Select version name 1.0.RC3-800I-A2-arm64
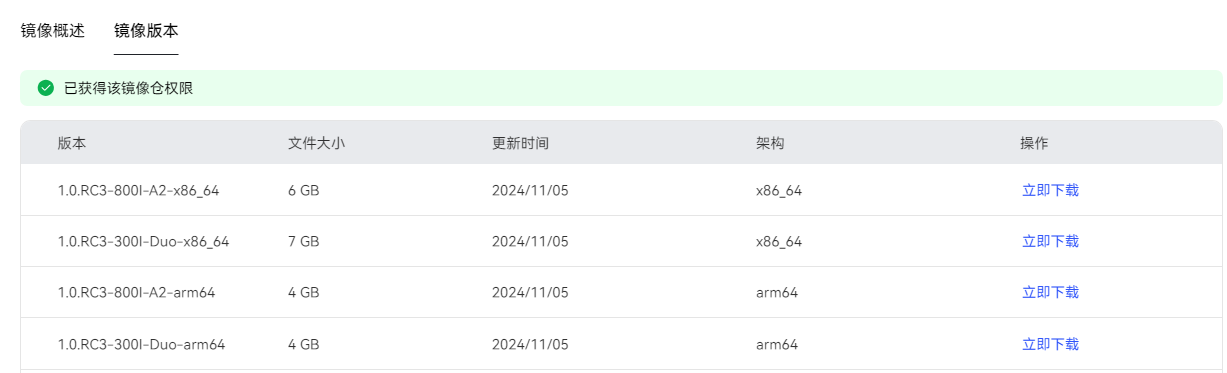Image resolution: width=1227 pixels, height=373 pixels. pyautogui.click(x=136, y=292)
